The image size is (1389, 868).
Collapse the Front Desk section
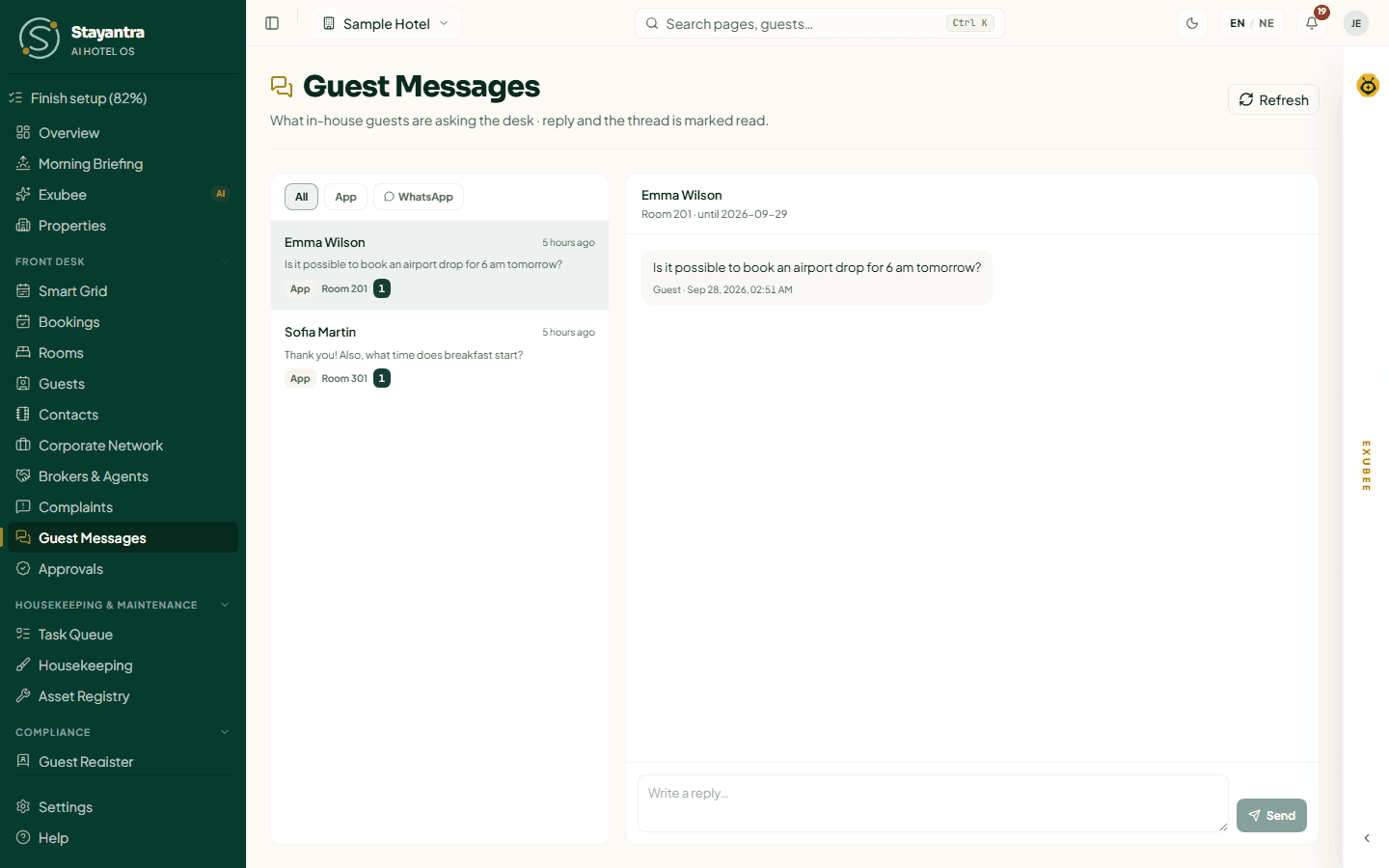point(123,261)
